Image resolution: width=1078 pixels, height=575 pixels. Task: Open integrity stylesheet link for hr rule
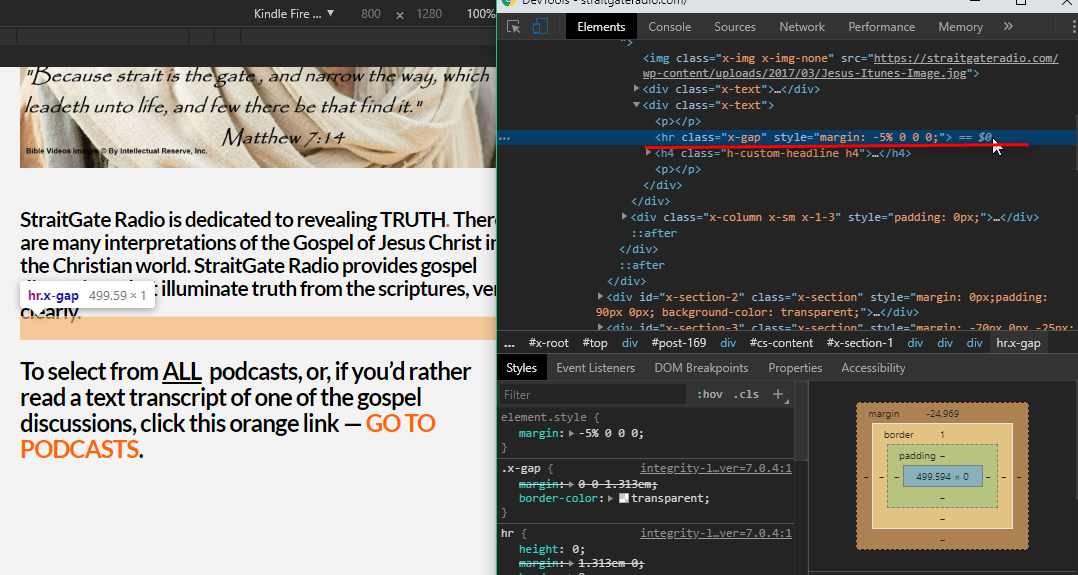pos(716,533)
